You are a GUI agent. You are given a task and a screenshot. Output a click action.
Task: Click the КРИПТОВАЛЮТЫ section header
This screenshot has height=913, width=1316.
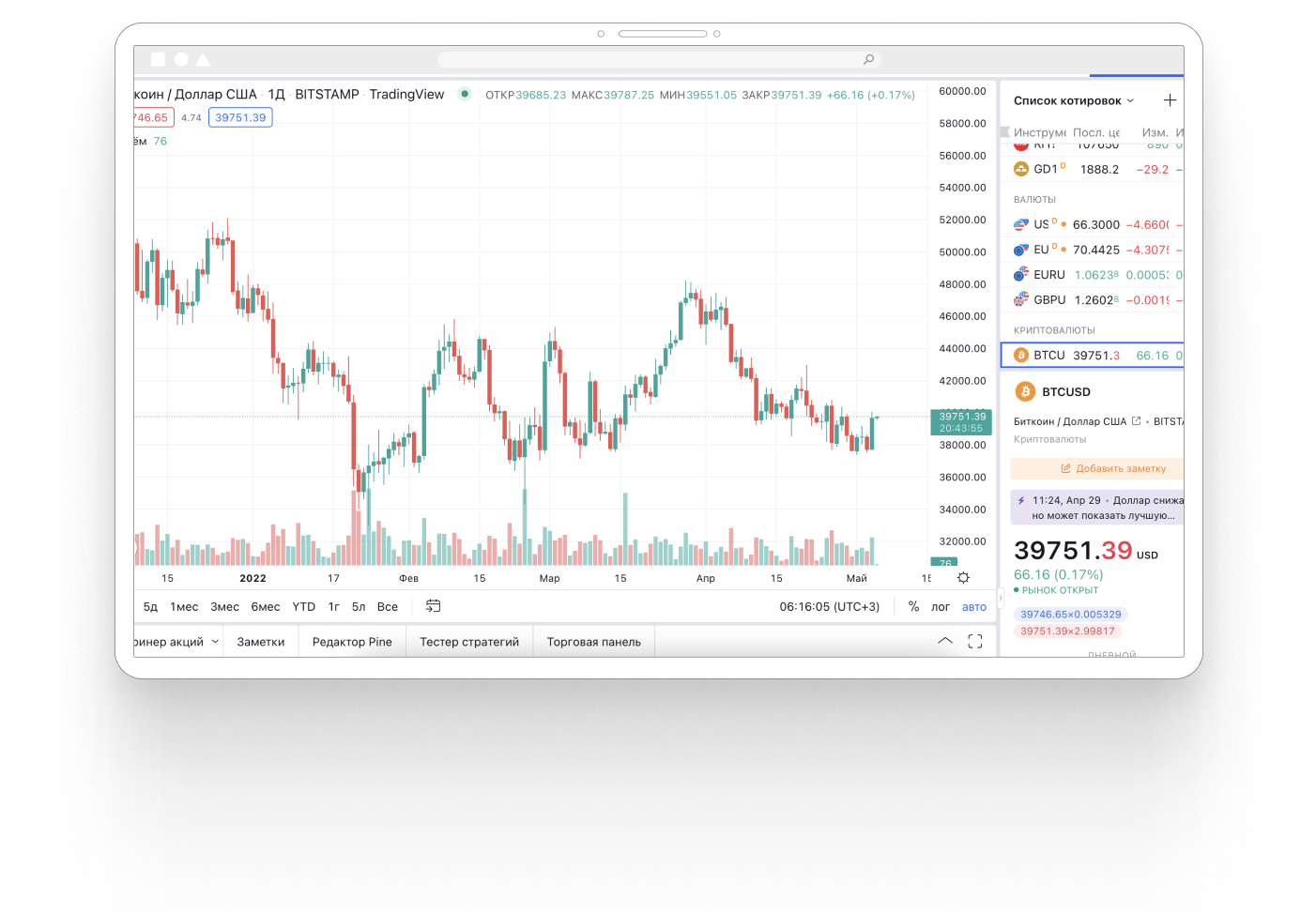1054,330
